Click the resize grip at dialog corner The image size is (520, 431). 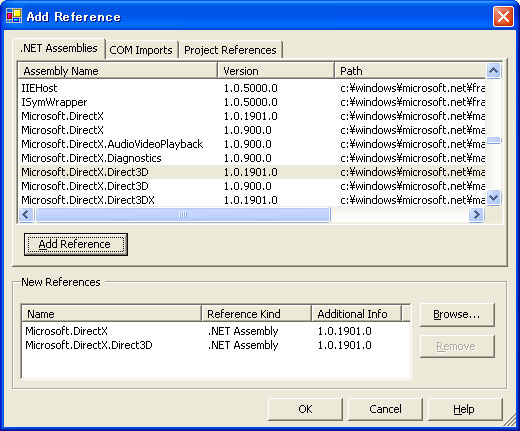[510, 421]
